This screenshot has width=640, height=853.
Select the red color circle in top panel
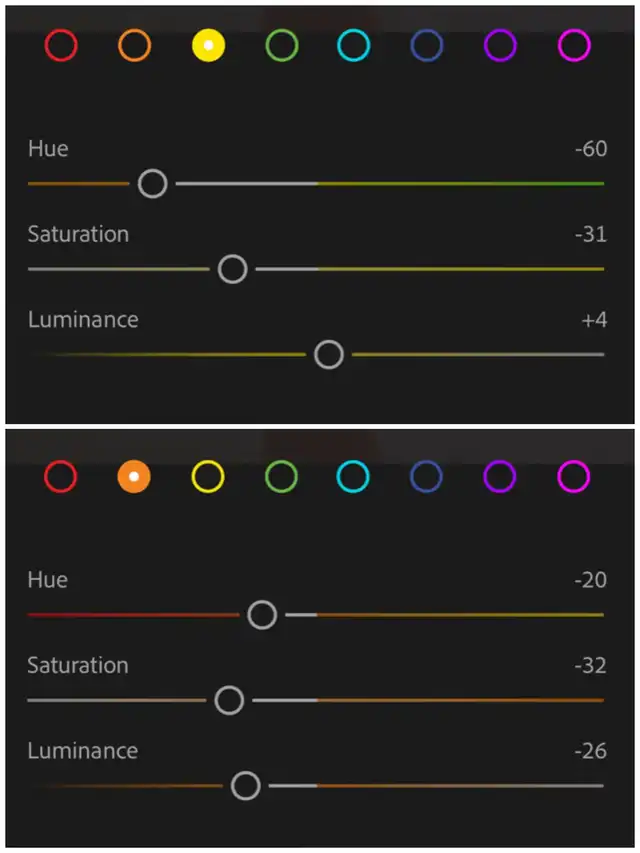61,45
